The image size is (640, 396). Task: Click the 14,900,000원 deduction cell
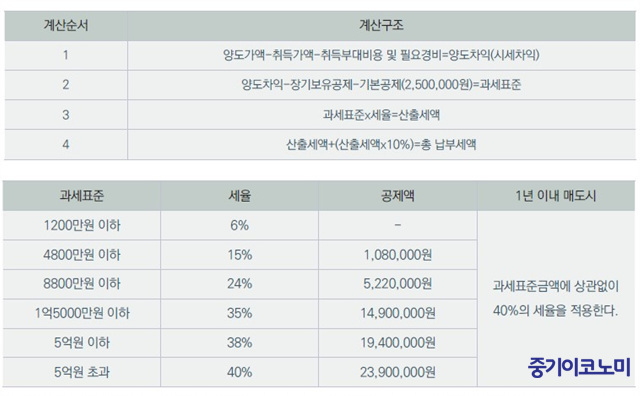pos(398,314)
